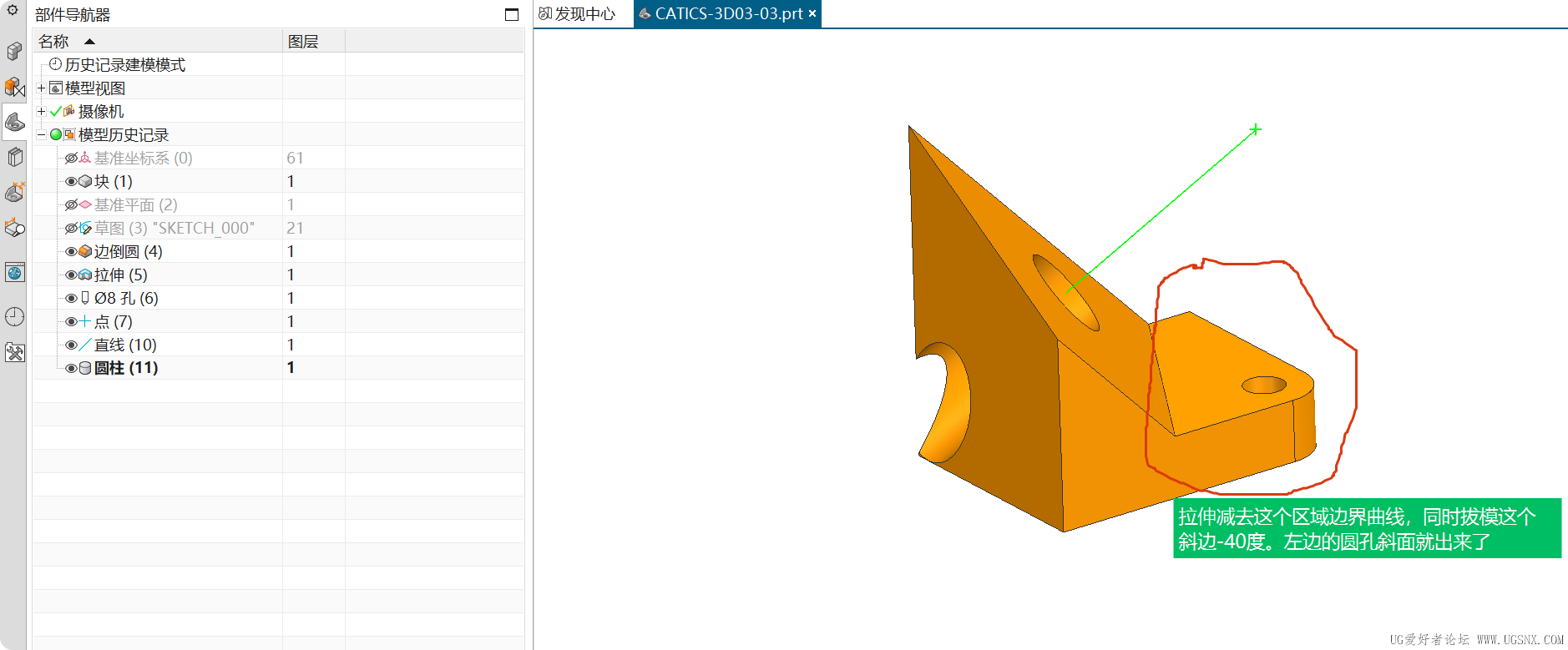Toggle visibility of 拉伸 (5)
The height and width of the screenshot is (650, 1568).
(71, 275)
